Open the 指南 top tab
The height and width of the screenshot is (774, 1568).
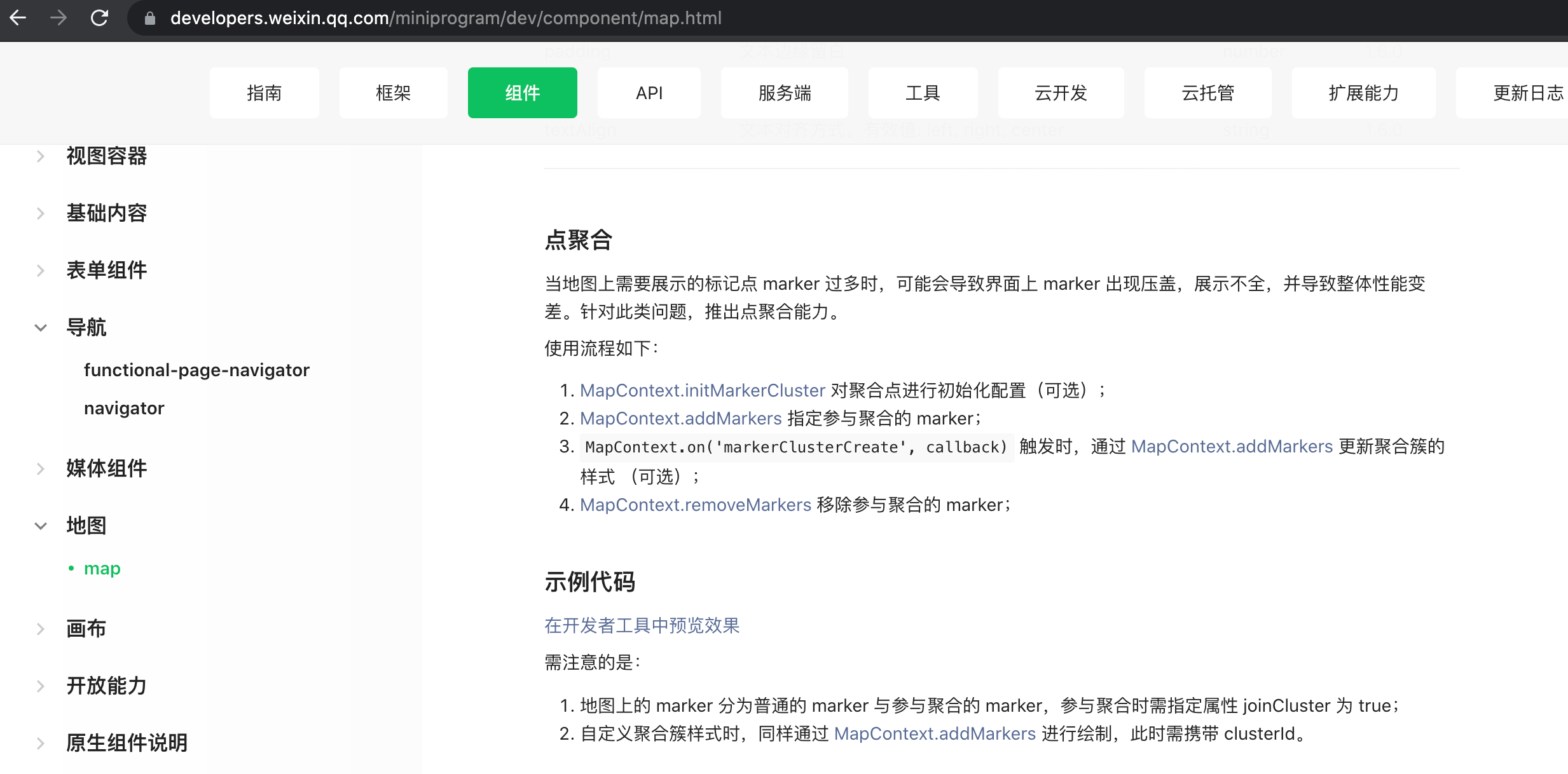coord(264,93)
